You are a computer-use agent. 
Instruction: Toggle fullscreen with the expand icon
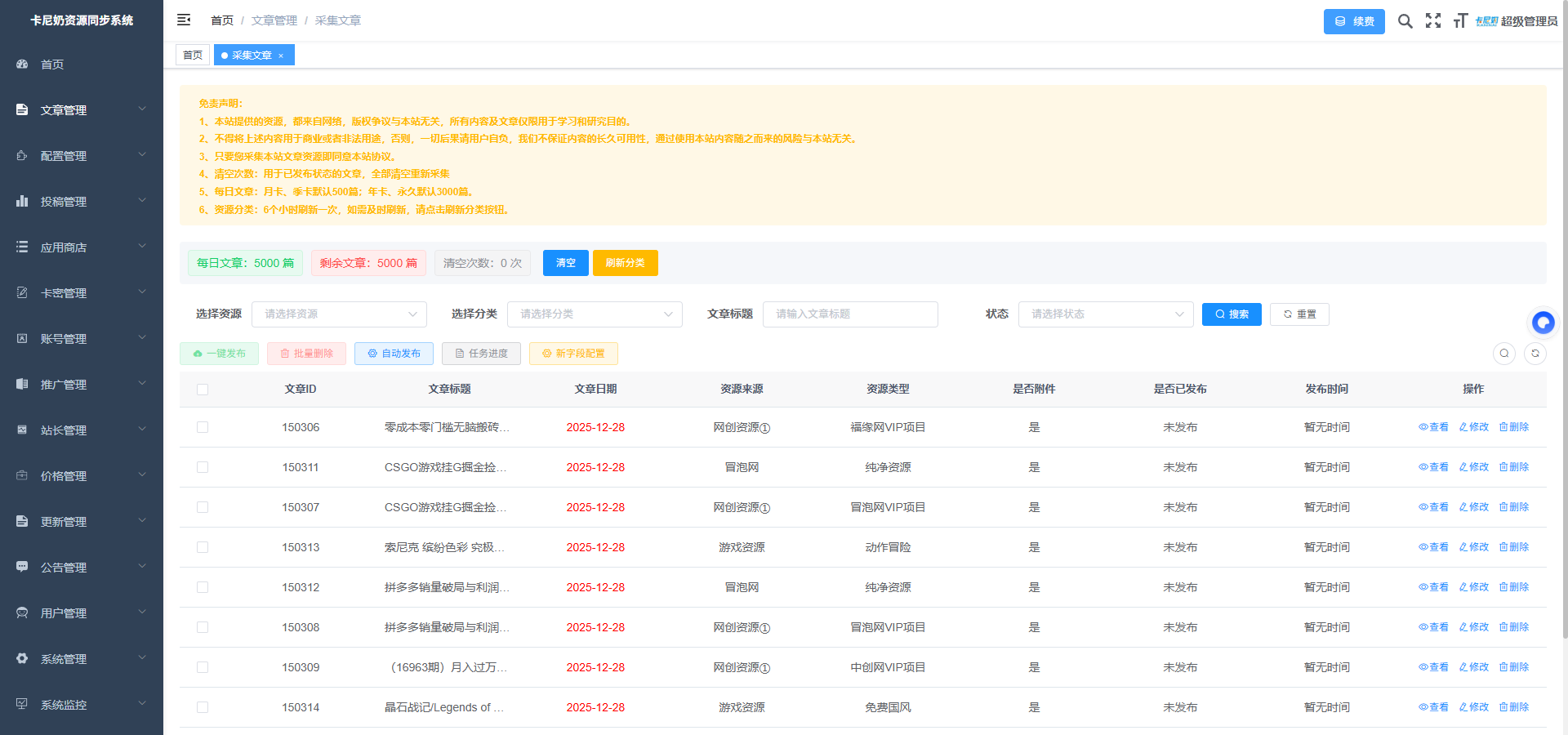point(1434,21)
